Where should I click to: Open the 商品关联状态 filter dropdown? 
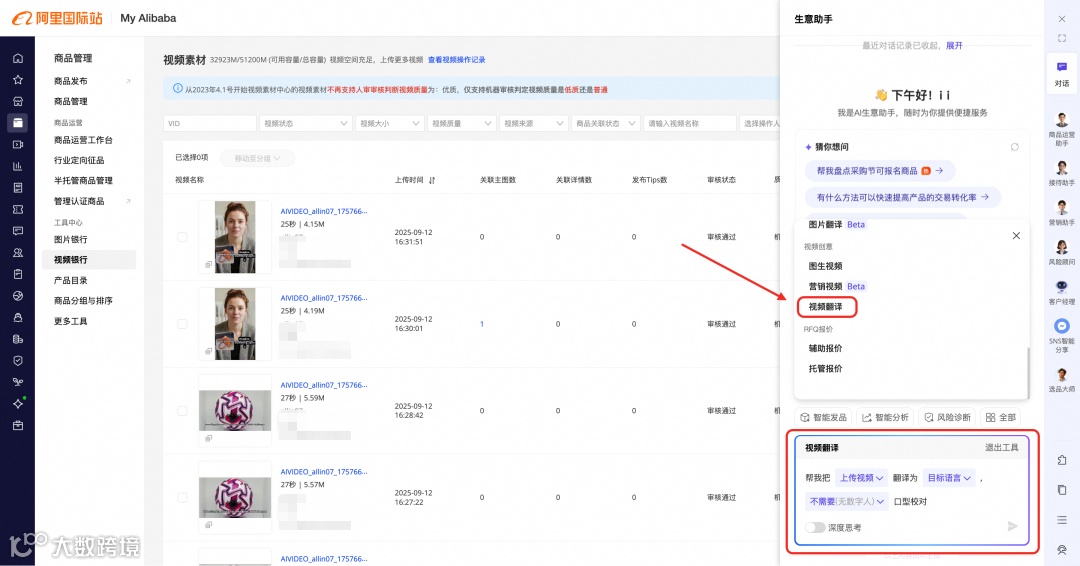(605, 123)
